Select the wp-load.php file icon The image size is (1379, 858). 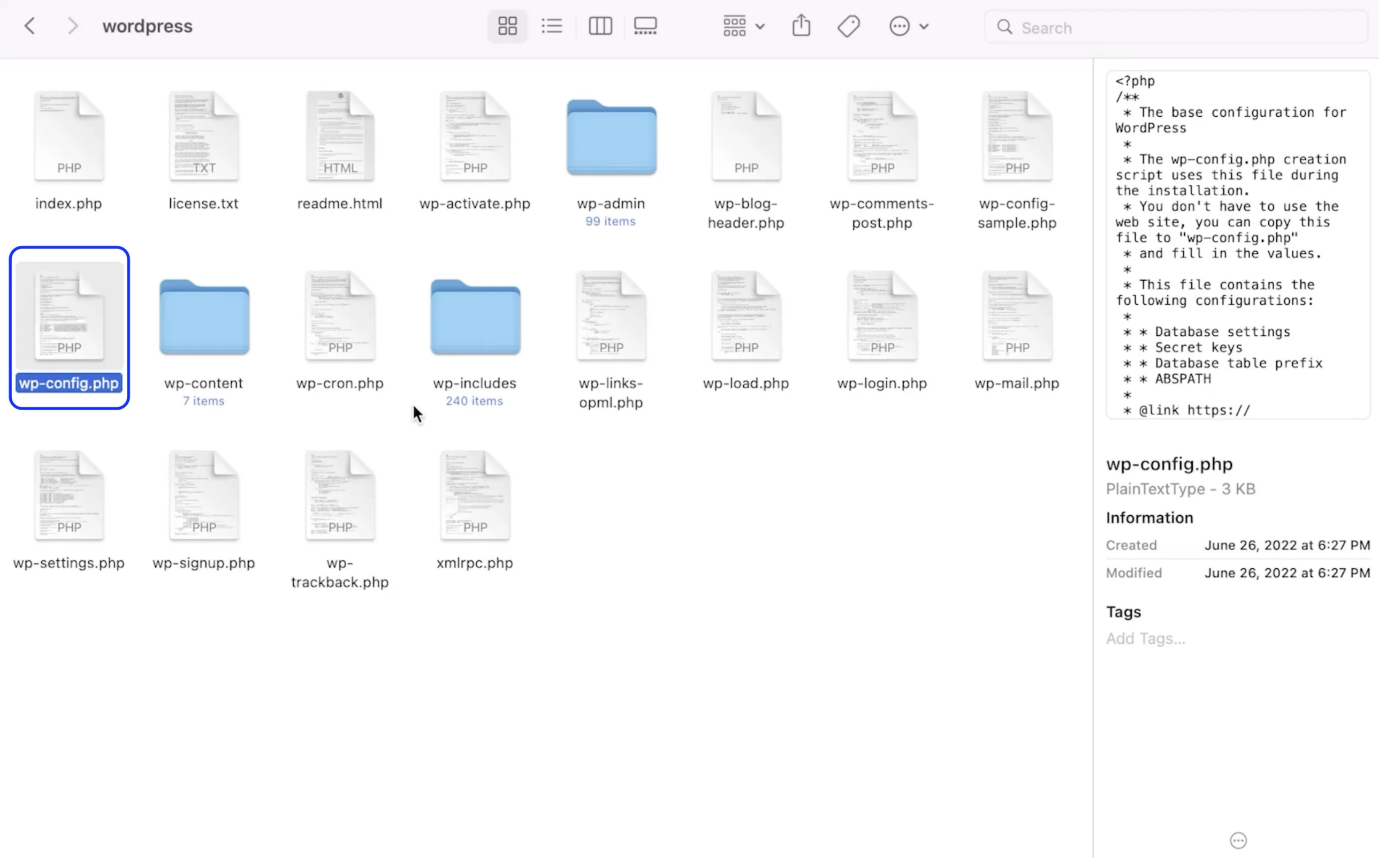tap(746, 316)
